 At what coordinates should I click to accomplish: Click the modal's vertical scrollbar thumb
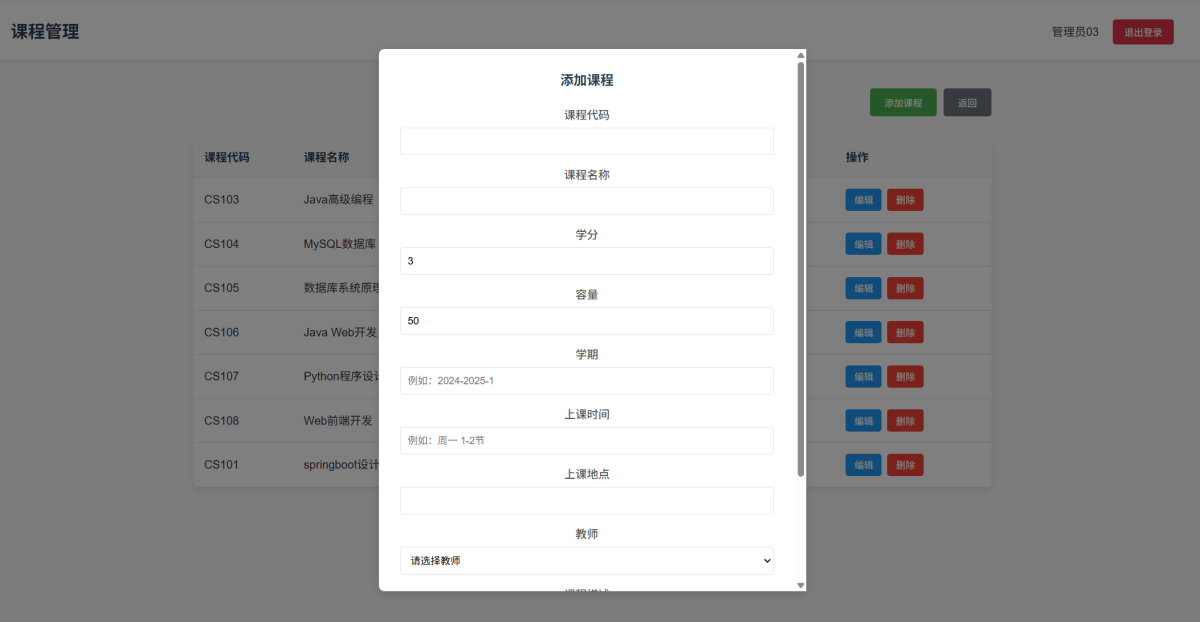pyautogui.click(x=800, y=270)
